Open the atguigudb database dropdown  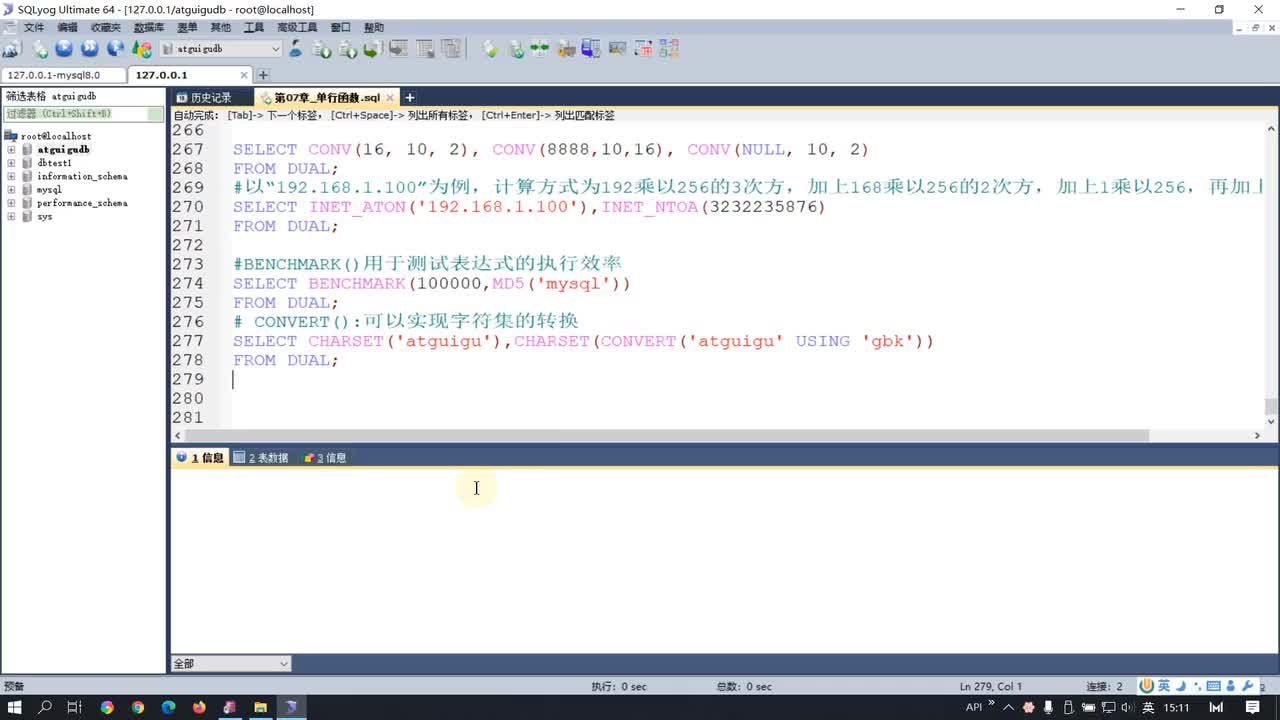[x=221, y=48]
